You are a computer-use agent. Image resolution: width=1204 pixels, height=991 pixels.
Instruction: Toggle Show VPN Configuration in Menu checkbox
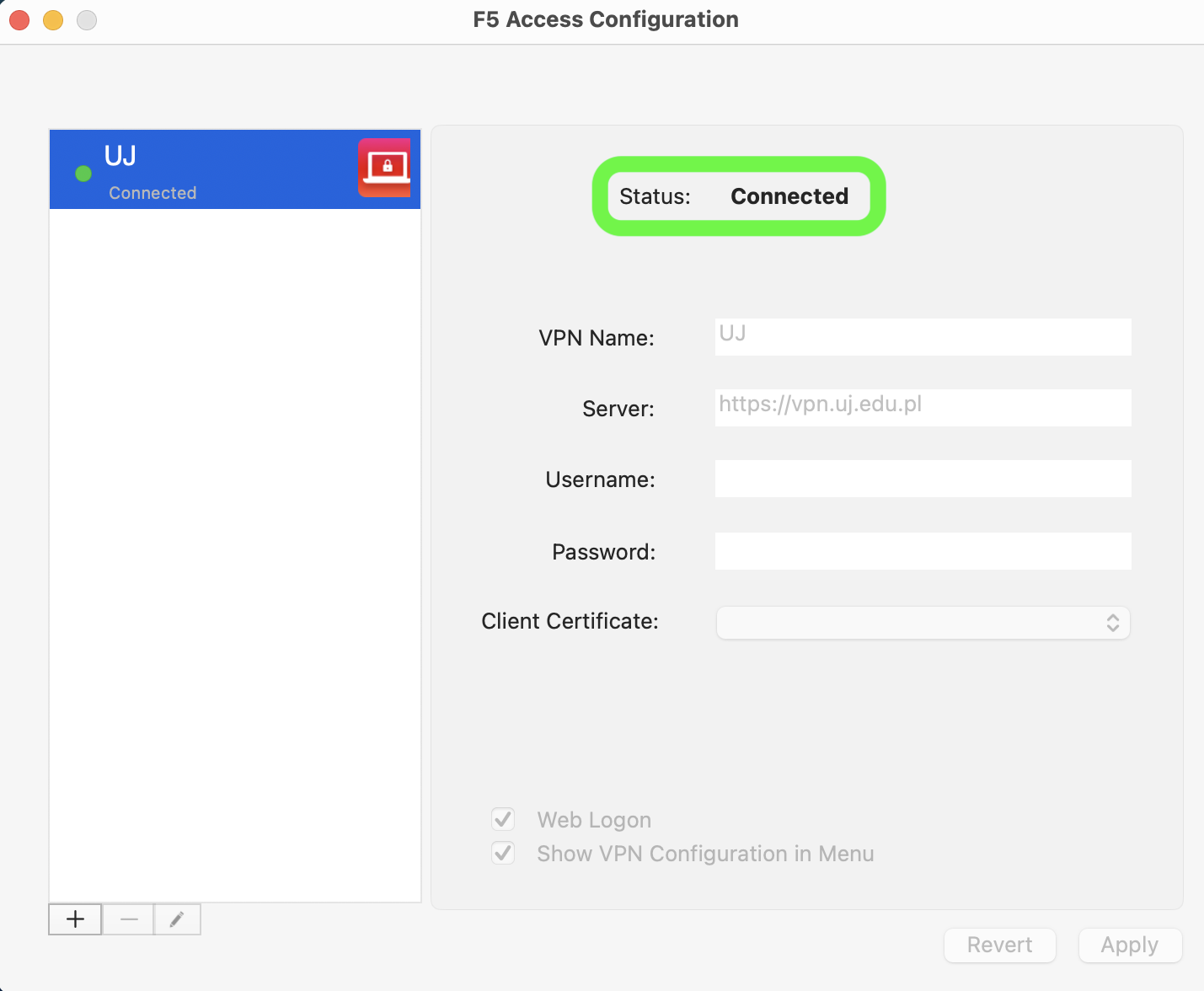(x=503, y=853)
